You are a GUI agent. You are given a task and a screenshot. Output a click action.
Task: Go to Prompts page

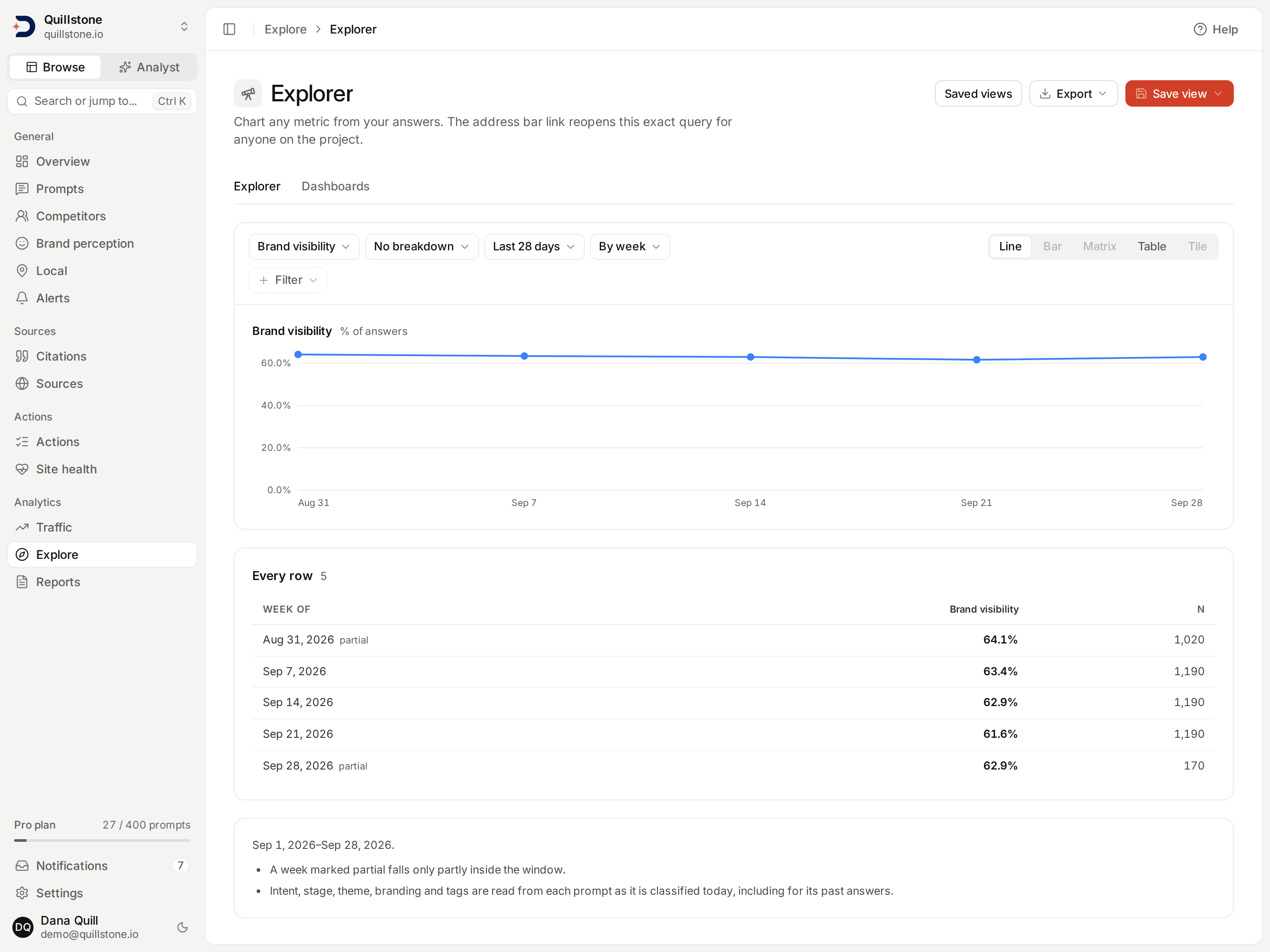tap(102, 189)
